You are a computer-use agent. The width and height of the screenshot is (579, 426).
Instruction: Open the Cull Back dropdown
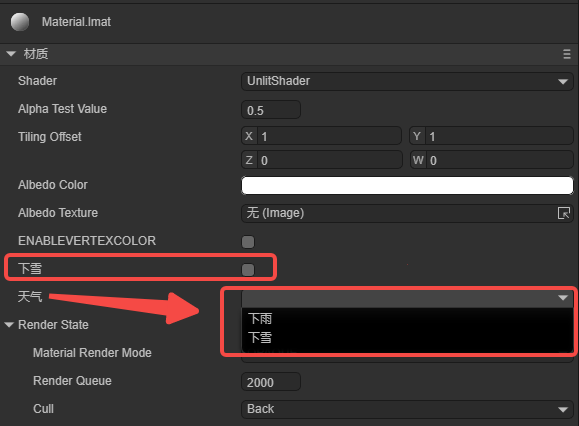coord(407,409)
